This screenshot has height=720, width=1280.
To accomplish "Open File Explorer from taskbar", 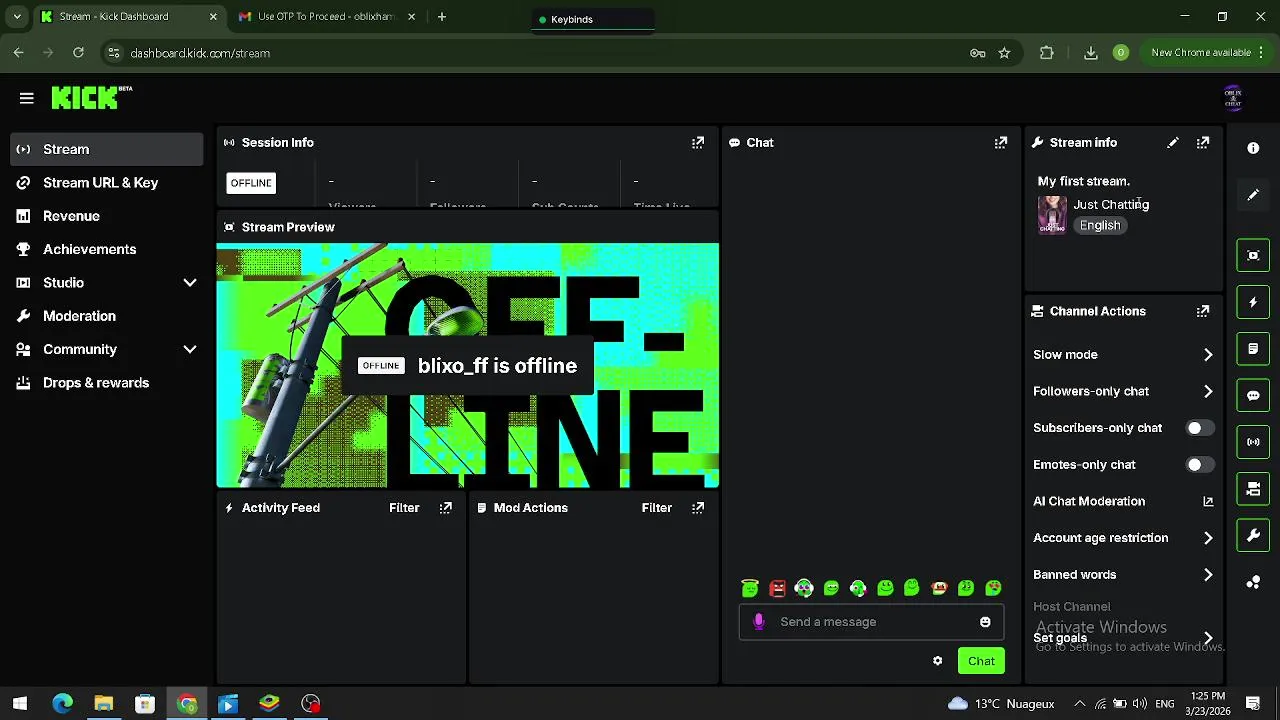I will tap(104, 704).
